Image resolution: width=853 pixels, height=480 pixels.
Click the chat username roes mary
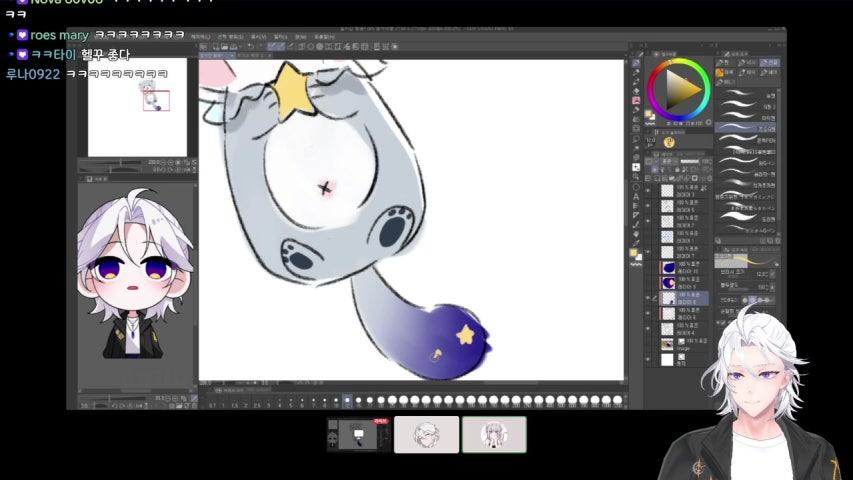59,35
